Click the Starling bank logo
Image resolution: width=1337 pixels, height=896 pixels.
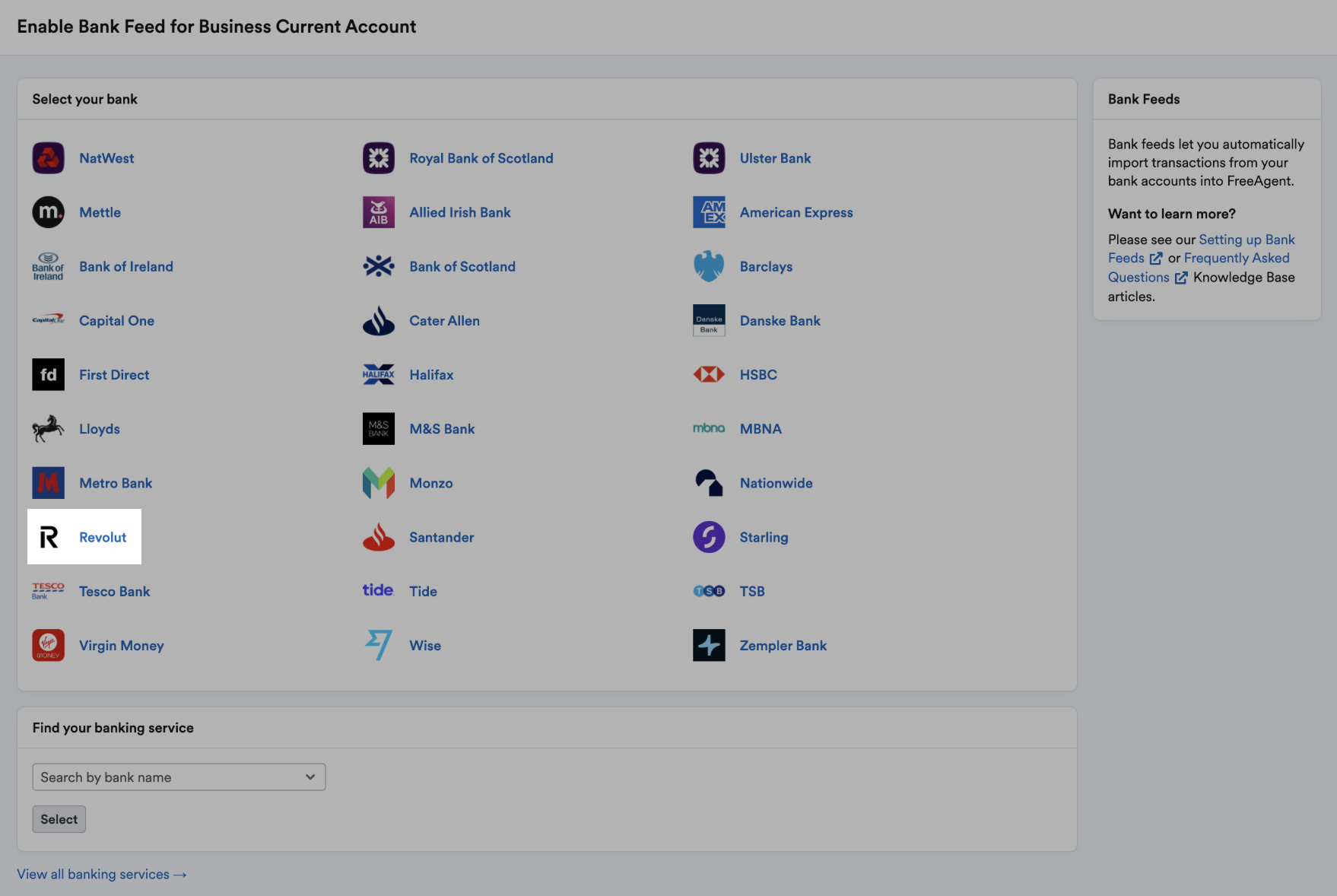point(708,537)
